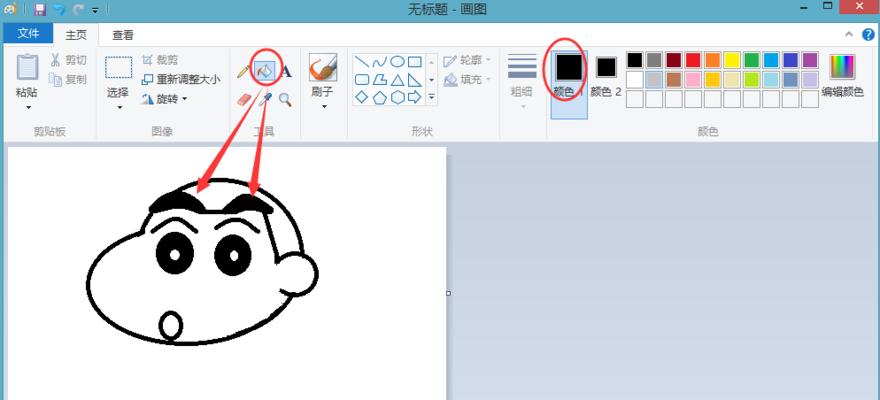The height and width of the screenshot is (400, 880).
Task: Open the 选择 dropdown arrow
Action: (x=118, y=107)
